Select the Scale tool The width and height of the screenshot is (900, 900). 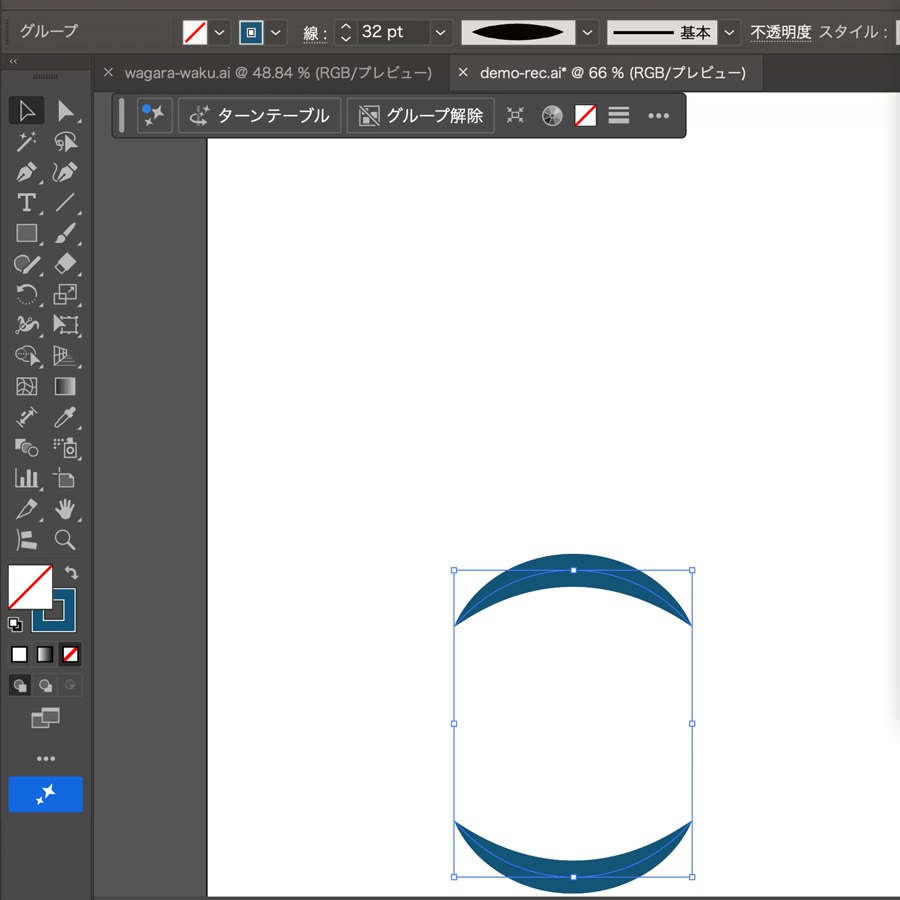pos(65,294)
